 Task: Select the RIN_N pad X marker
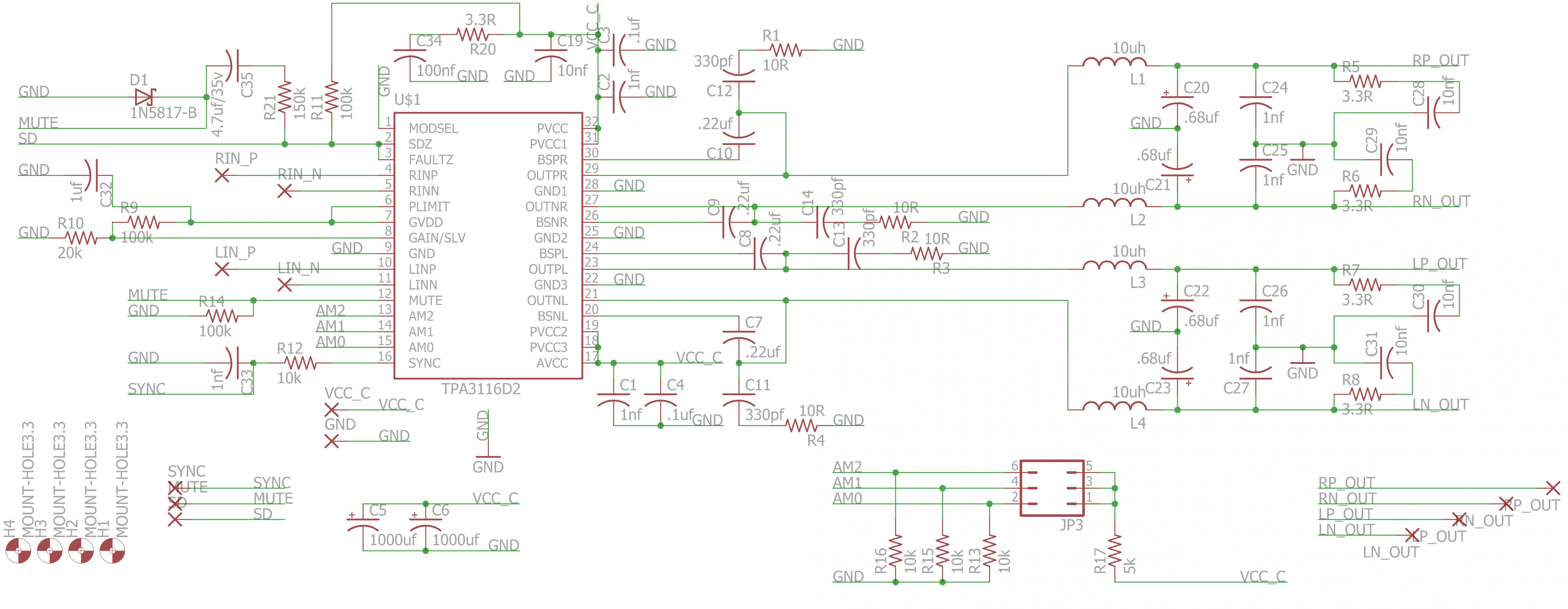[x=284, y=191]
